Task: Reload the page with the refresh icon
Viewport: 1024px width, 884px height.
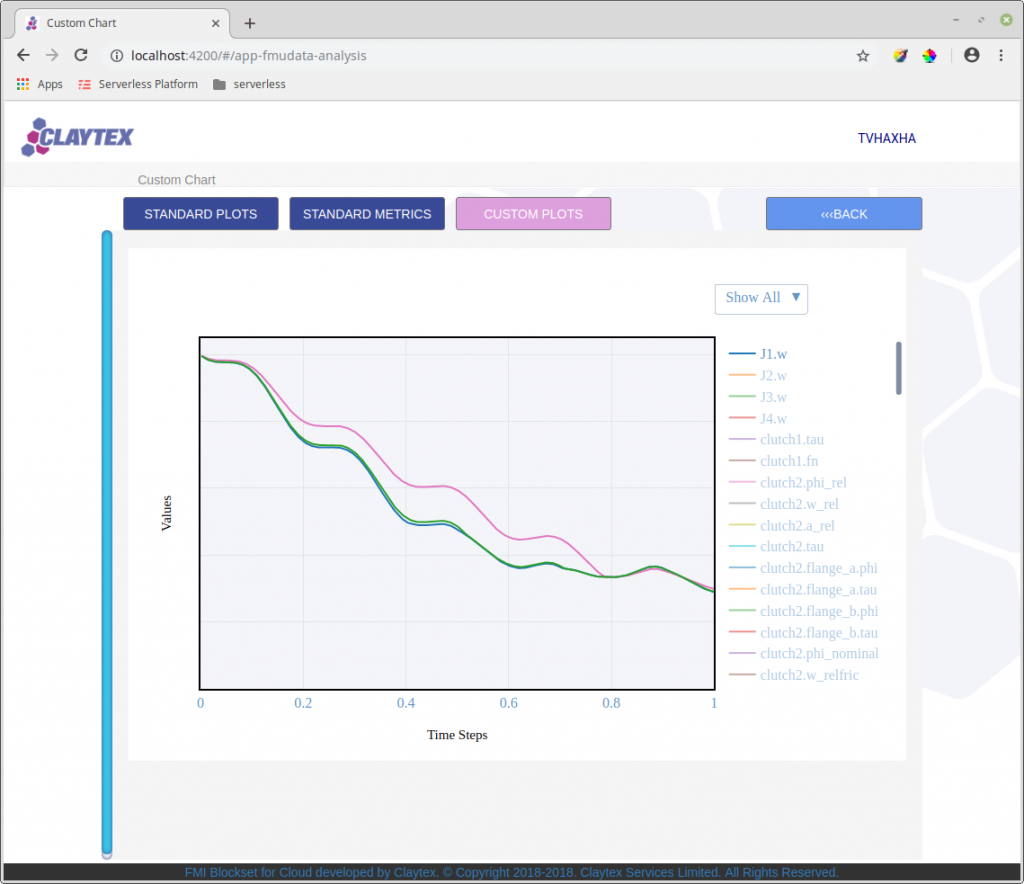Action: (81, 55)
